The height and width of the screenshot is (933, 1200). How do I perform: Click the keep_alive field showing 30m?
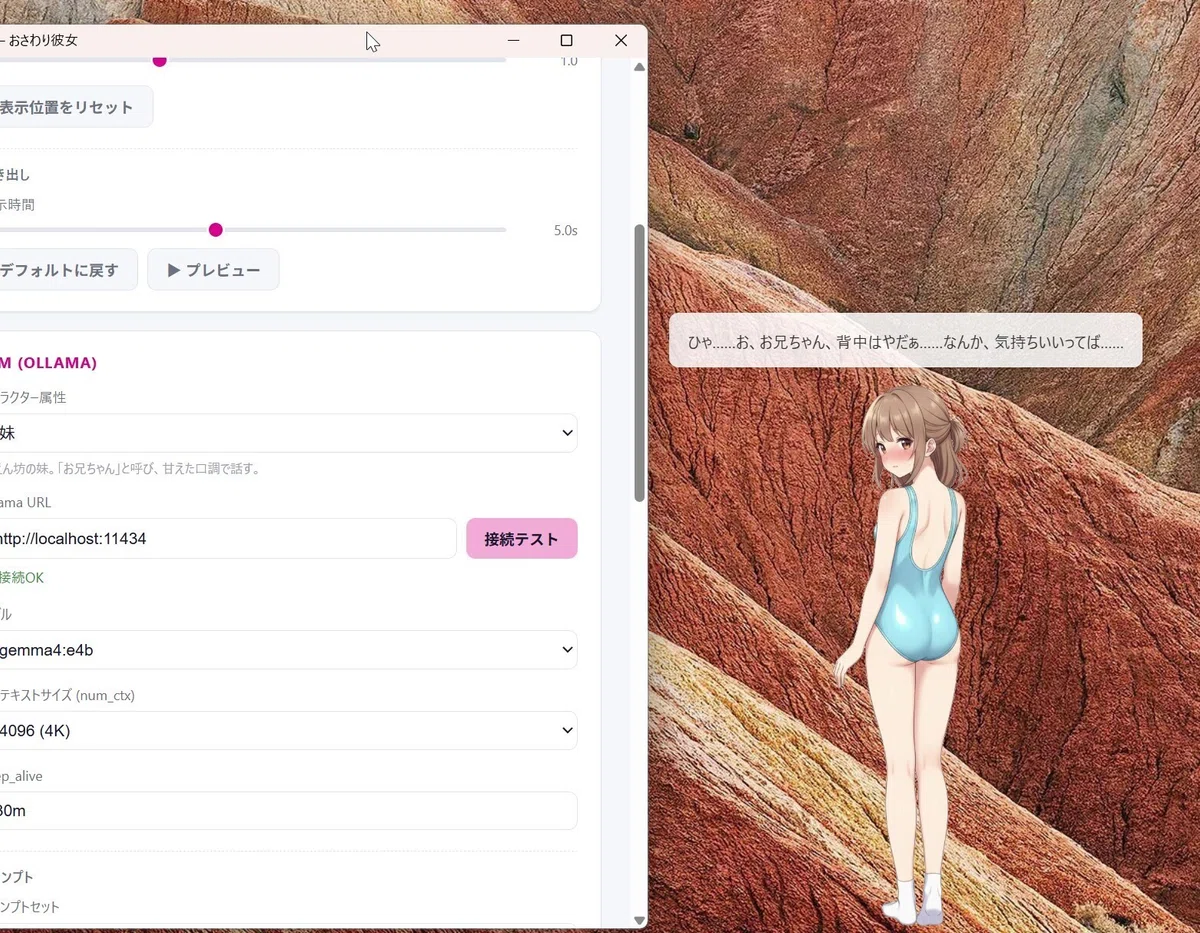point(288,811)
